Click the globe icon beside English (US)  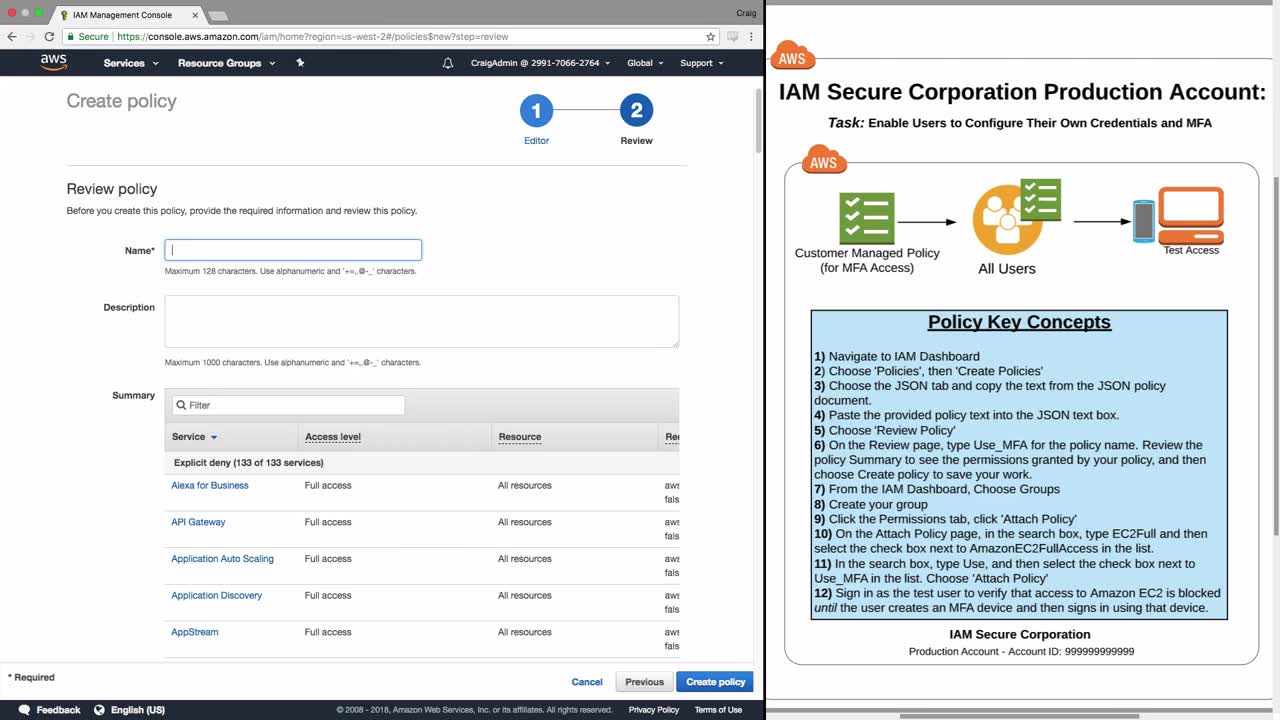pos(99,710)
